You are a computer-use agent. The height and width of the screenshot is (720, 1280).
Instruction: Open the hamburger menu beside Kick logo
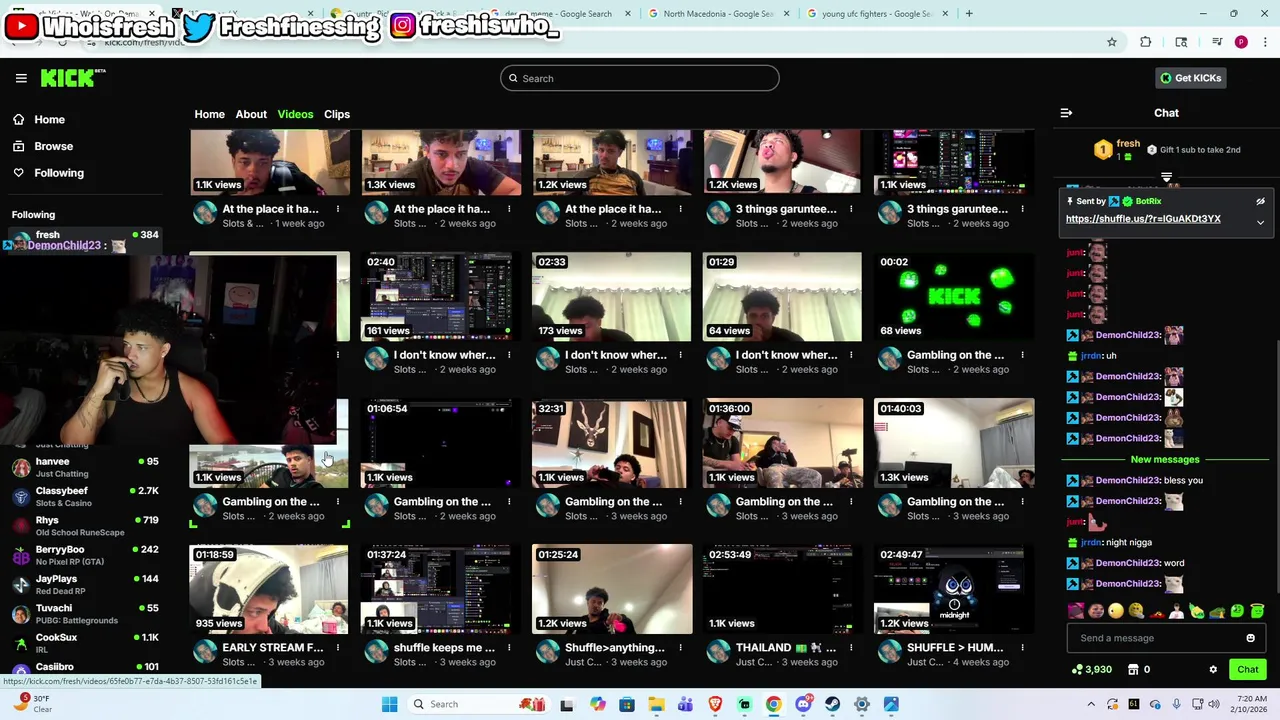point(21,78)
